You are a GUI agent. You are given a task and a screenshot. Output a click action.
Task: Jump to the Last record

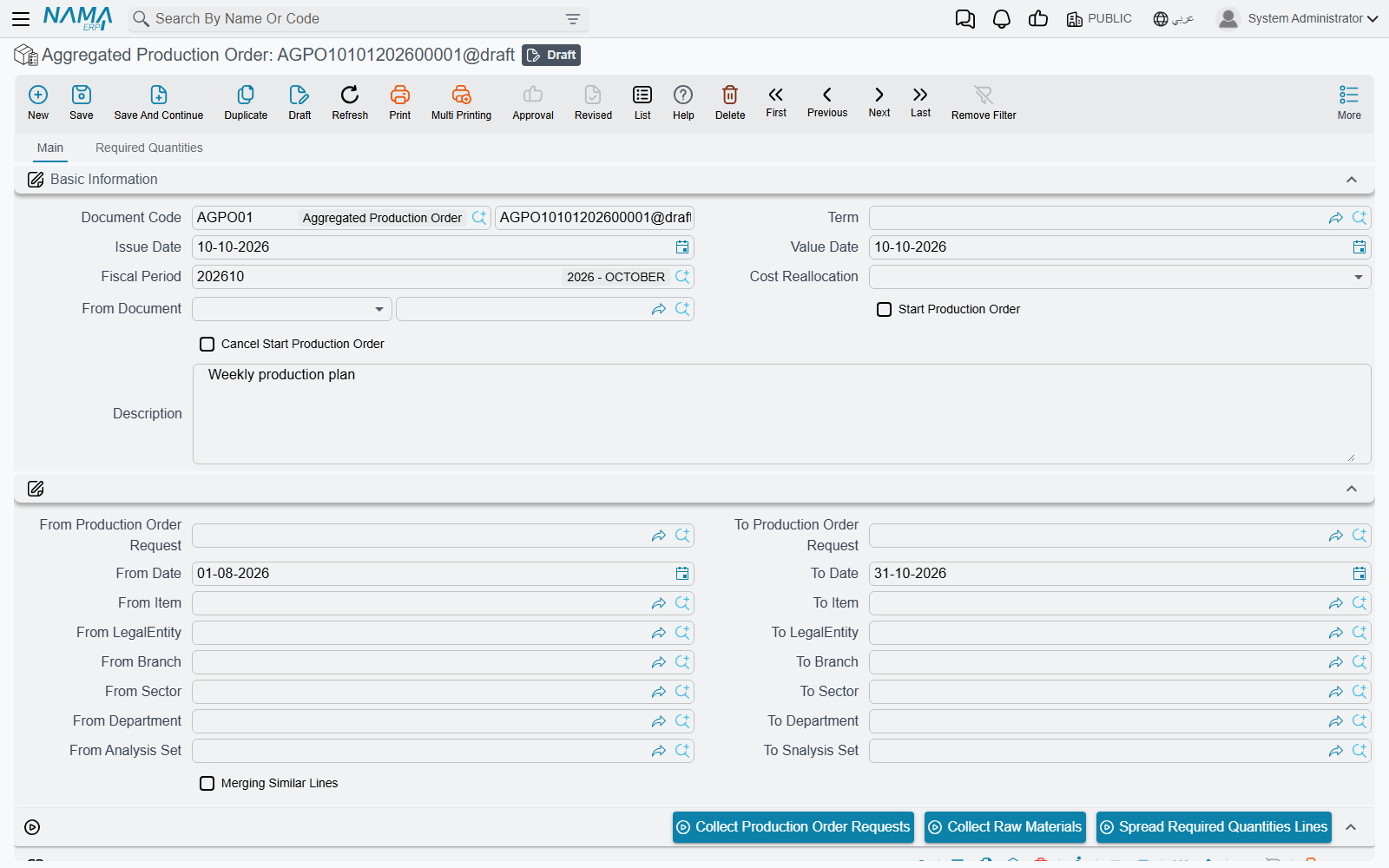[920, 101]
